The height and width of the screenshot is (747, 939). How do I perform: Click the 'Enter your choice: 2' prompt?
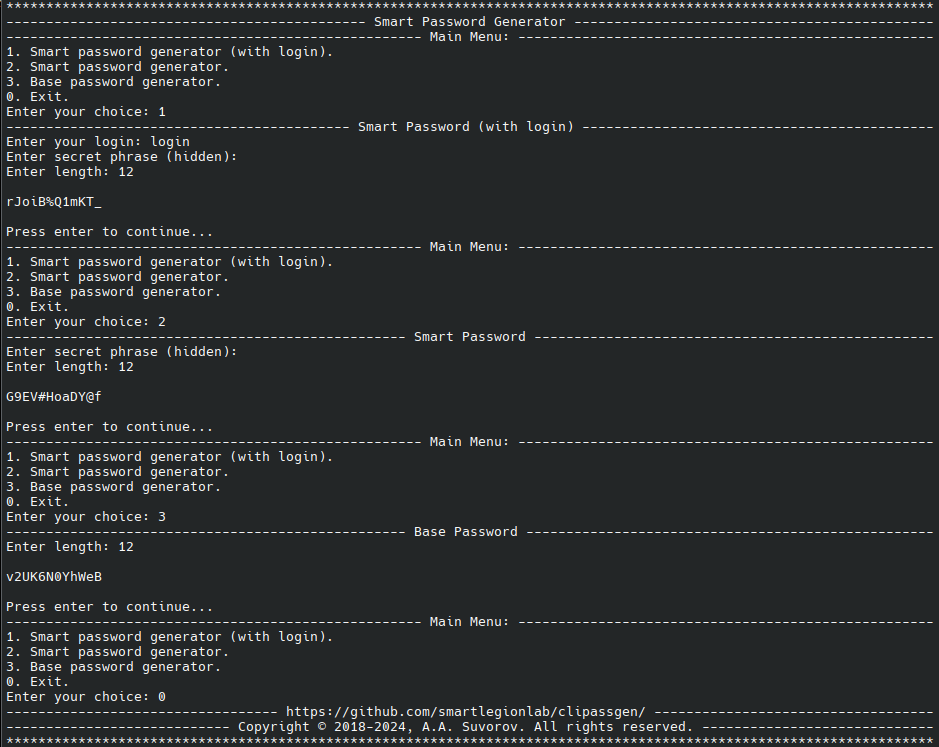point(86,322)
